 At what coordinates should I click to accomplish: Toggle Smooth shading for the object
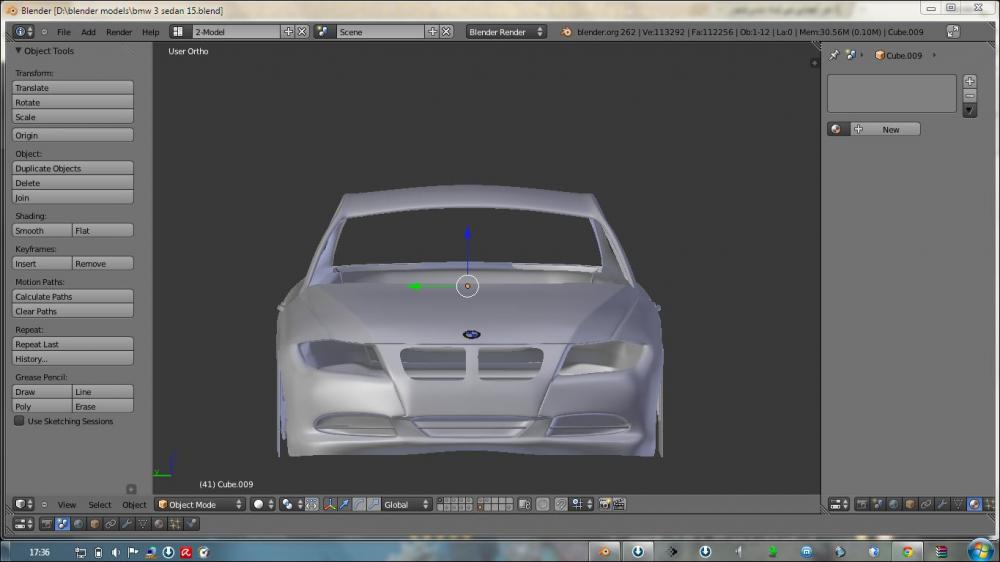click(x=42, y=231)
